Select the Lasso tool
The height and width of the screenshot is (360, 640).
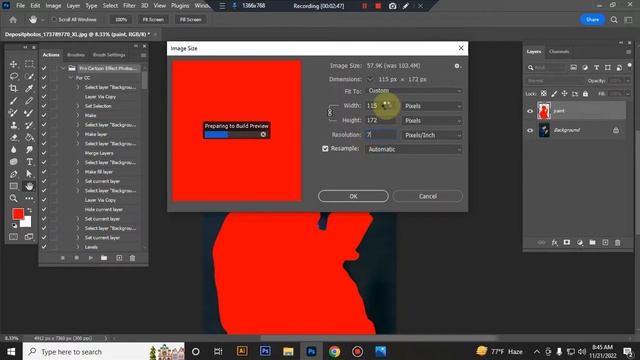[13, 76]
